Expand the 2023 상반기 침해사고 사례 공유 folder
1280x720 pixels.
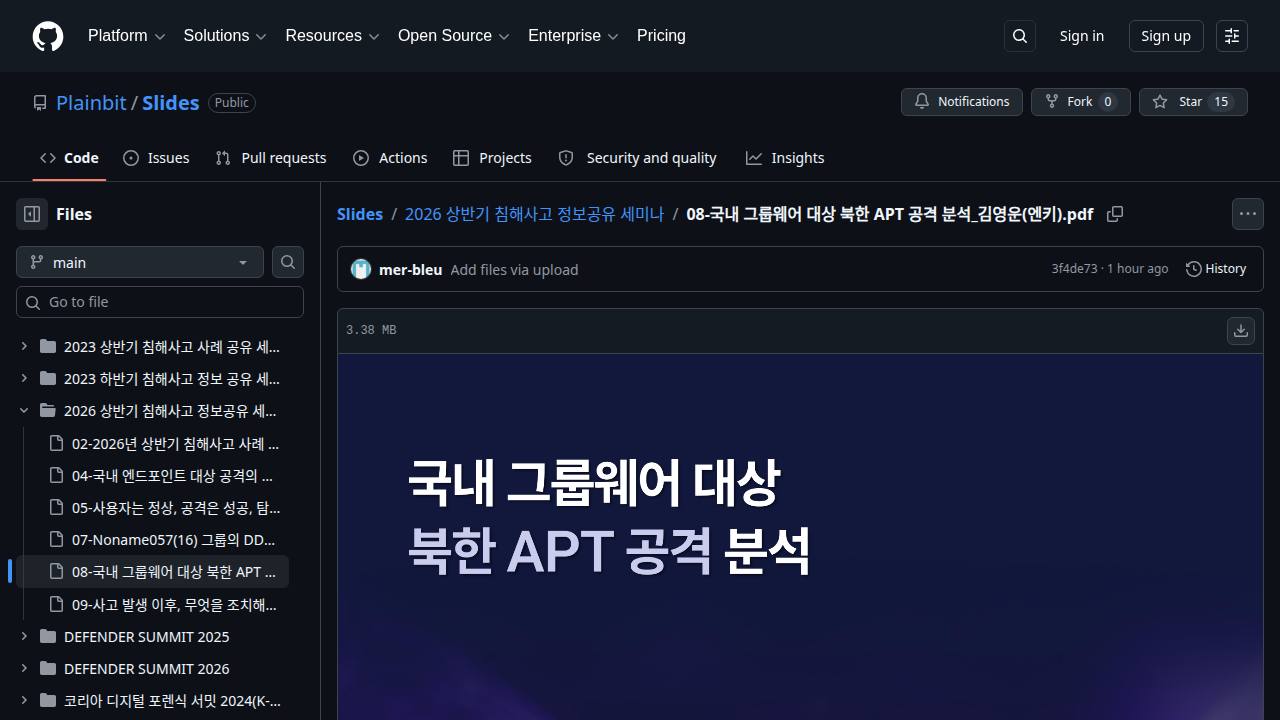[24, 346]
